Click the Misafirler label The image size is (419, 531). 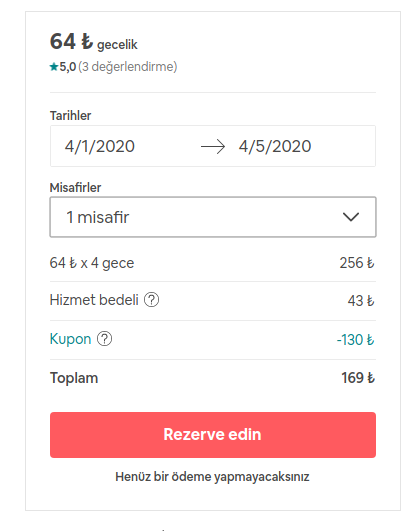(x=75, y=188)
